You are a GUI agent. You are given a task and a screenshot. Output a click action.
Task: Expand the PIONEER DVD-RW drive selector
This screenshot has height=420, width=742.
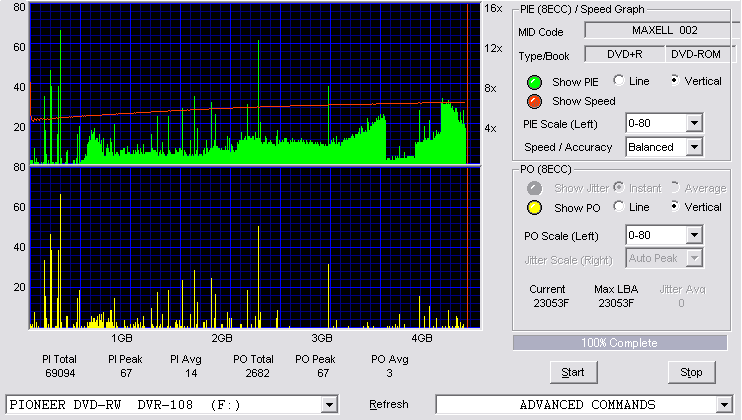[x=329, y=405]
